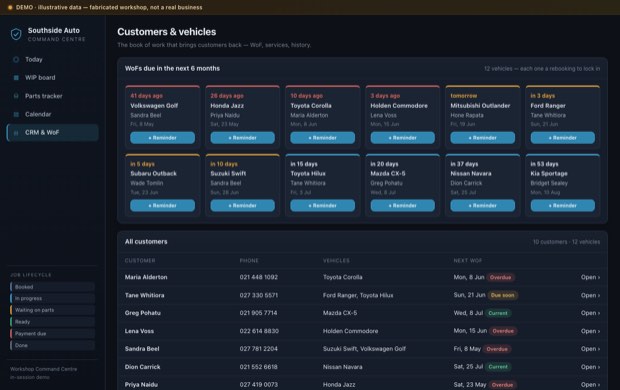Click the Calendar sidebar icon

coord(16,114)
